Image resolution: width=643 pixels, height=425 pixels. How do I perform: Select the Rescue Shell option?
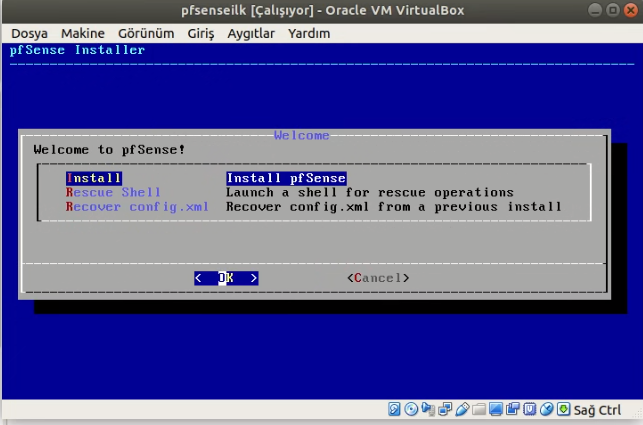[113, 192]
